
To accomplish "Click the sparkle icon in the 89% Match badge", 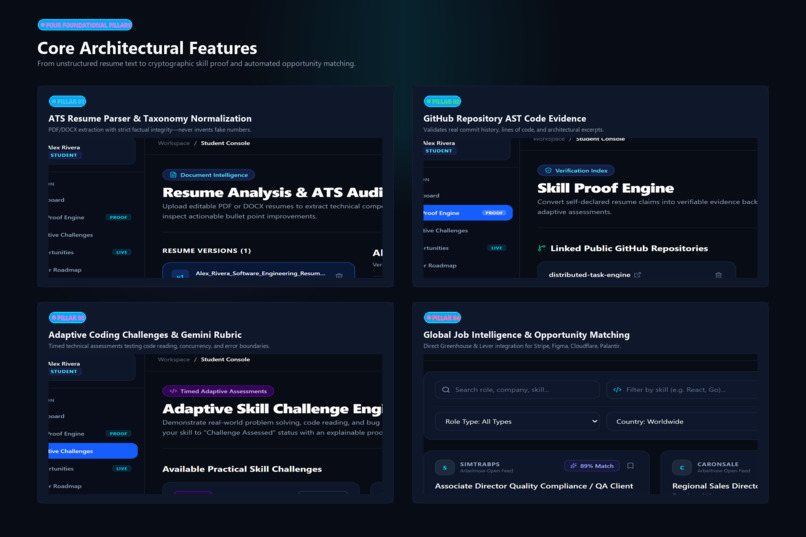I will click(x=573, y=466).
